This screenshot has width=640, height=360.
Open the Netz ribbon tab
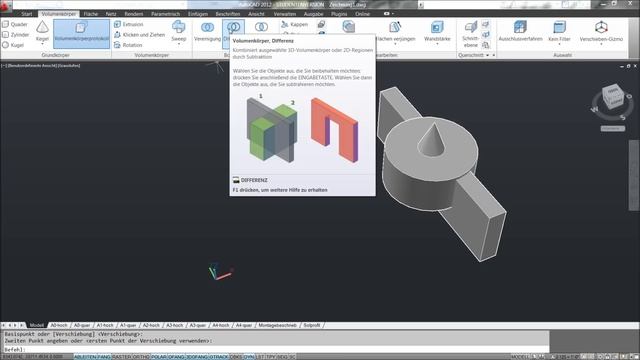coord(111,14)
